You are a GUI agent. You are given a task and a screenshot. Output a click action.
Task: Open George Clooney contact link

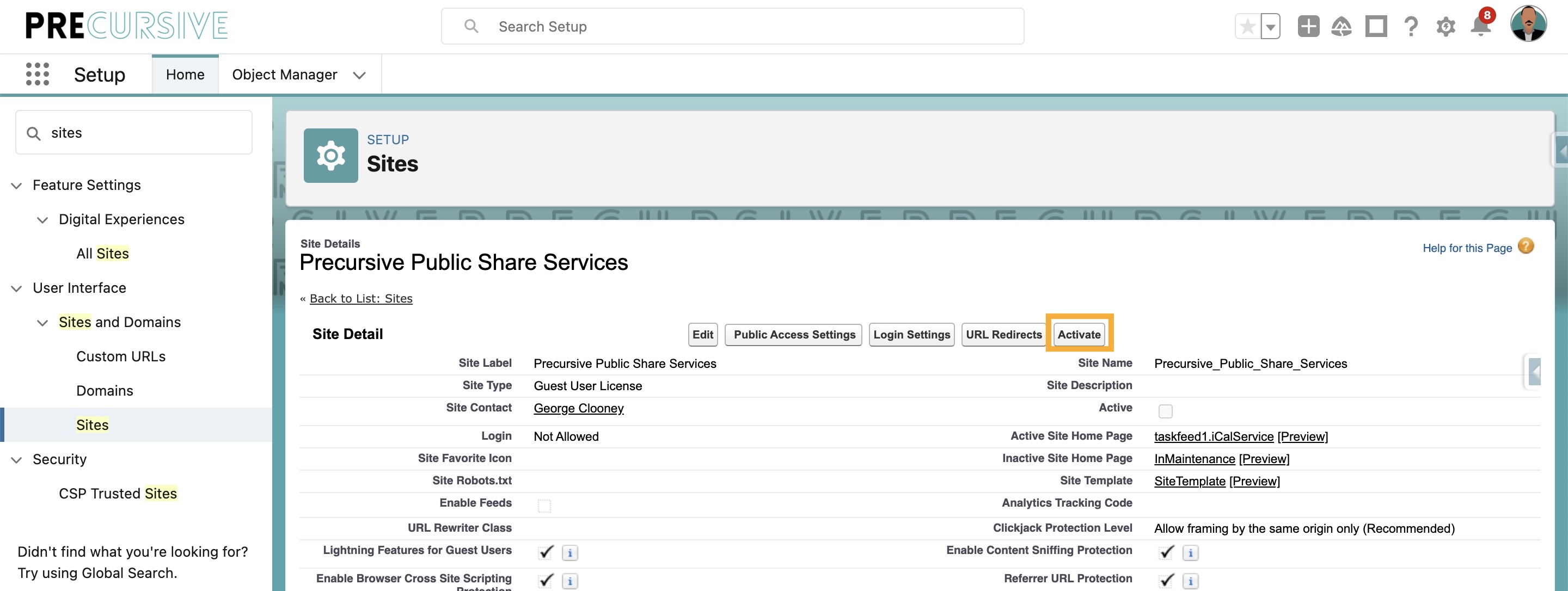[578, 408]
